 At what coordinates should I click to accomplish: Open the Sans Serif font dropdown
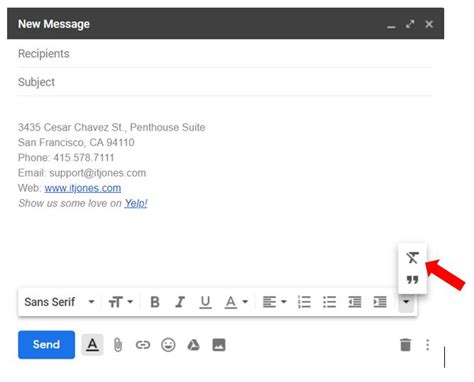click(59, 302)
